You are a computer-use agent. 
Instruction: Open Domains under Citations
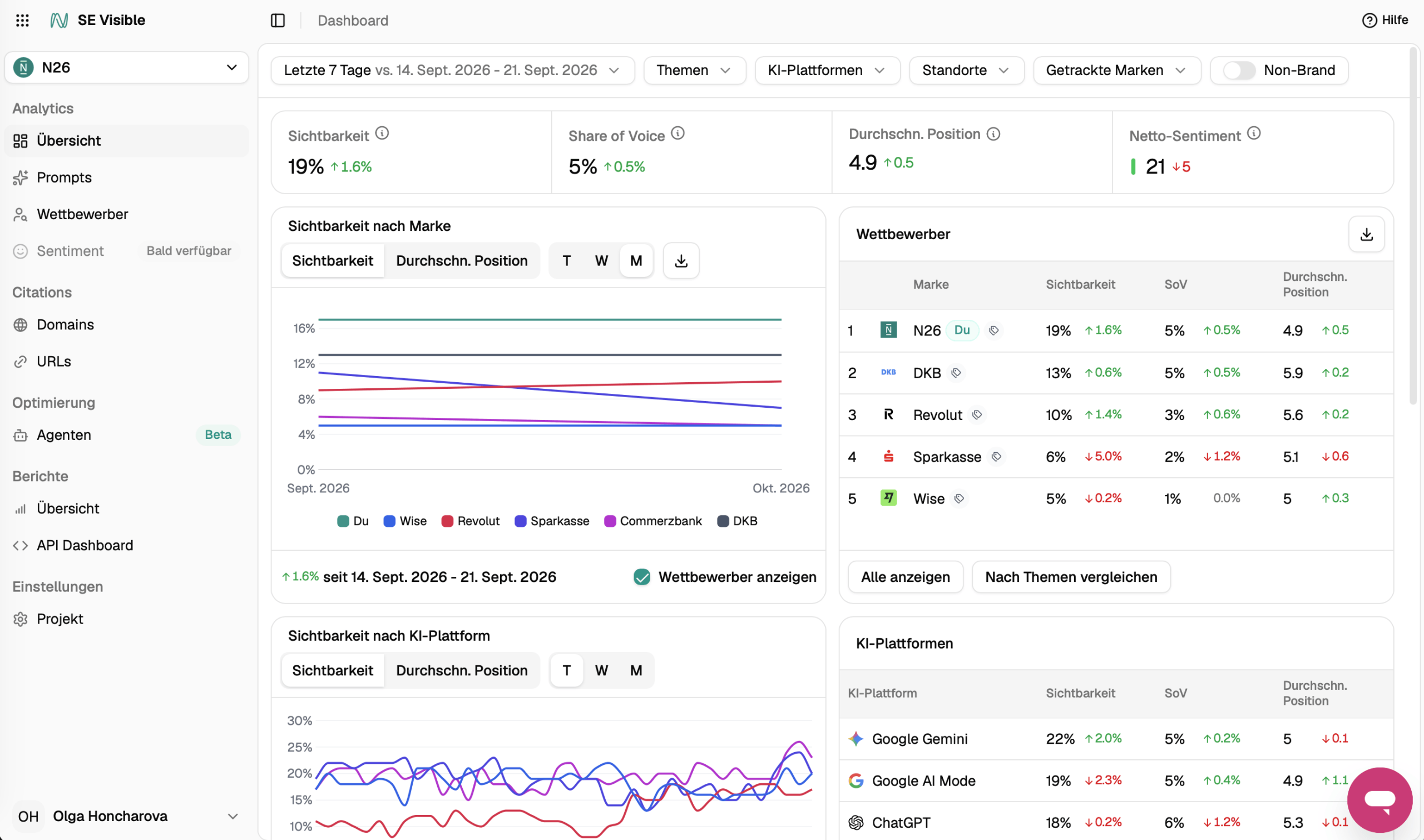(x=126, y=324)
